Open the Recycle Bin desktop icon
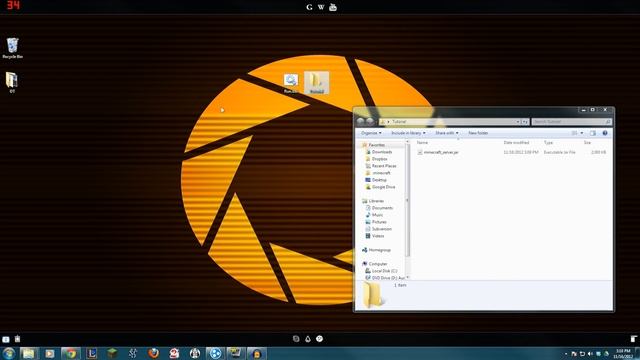Image resolution: width=640 pixels, height=360 pixels. tap(12, 48)
